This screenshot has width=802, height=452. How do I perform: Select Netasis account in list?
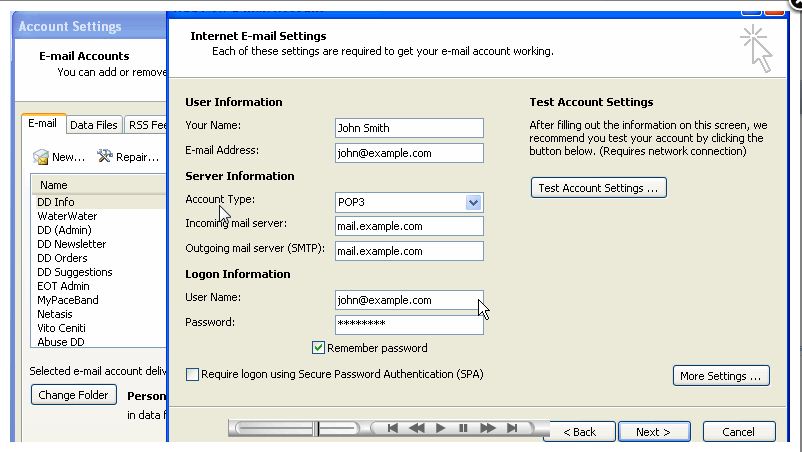pos(99,314)
